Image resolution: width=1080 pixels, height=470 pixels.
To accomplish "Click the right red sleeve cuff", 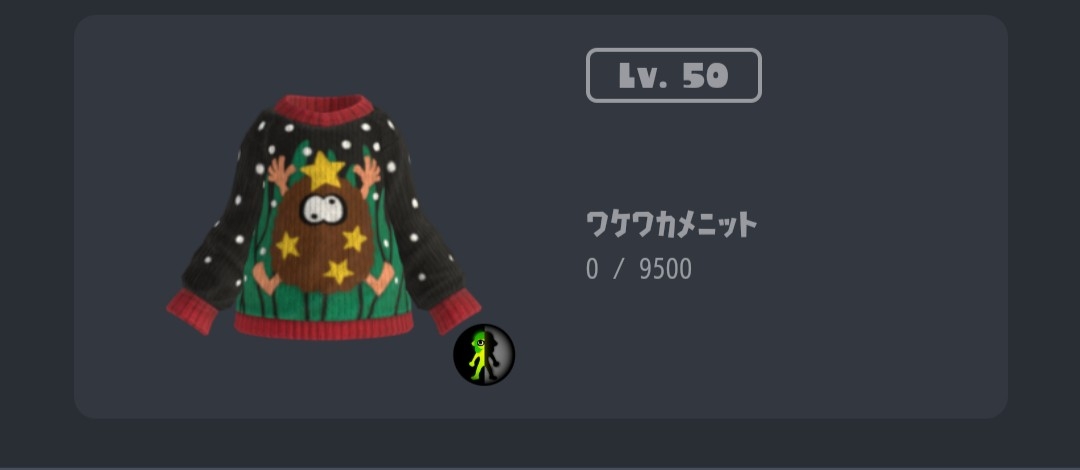I will point(455,311).
